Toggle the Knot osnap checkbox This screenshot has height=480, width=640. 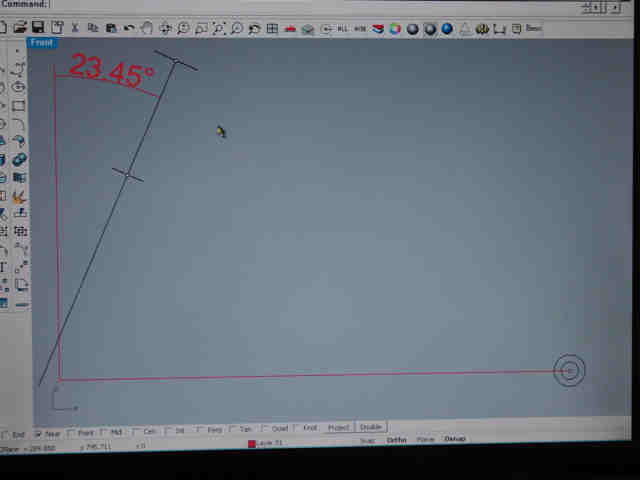pos(297,428)
